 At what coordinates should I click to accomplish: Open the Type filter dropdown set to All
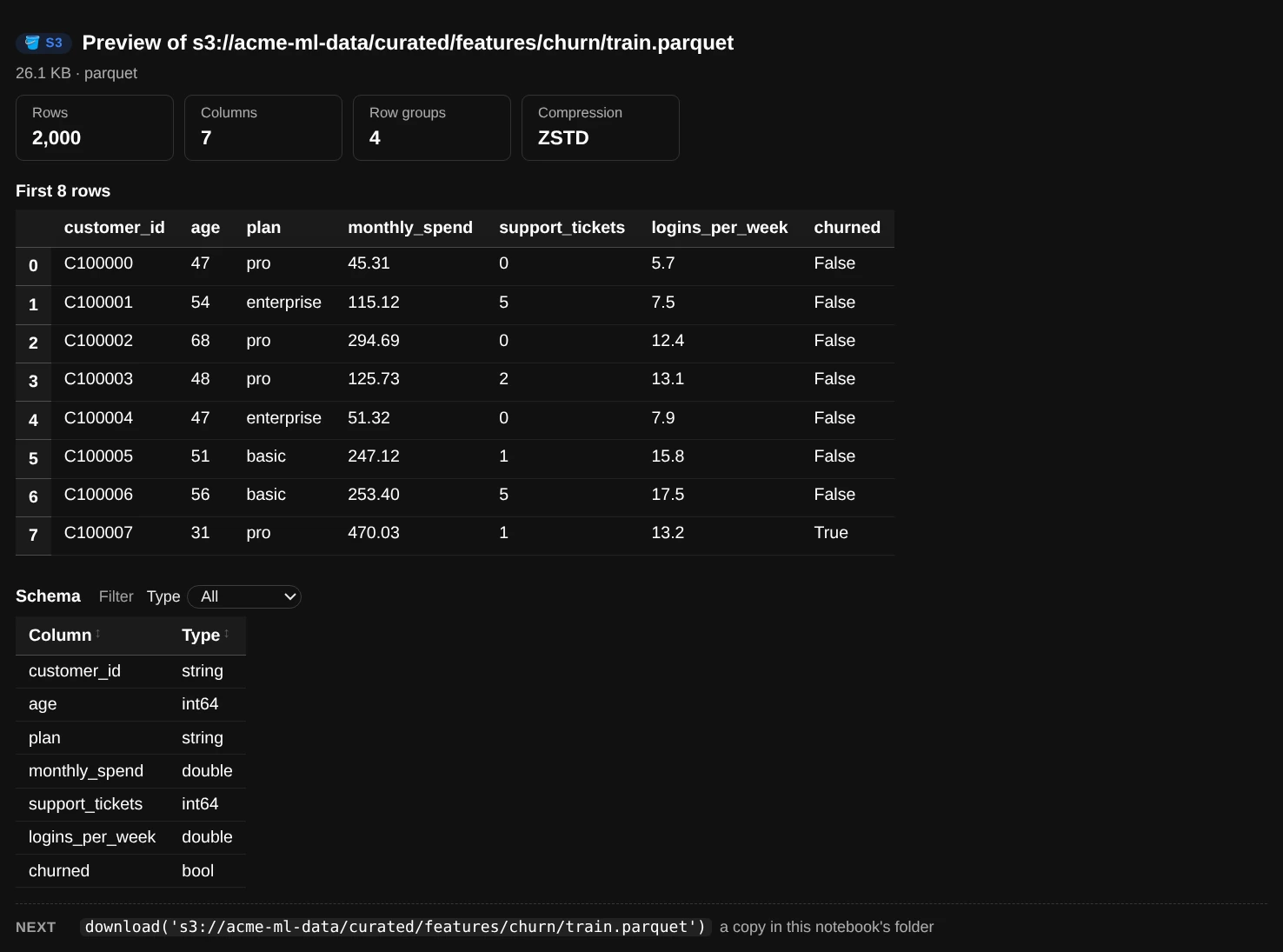[244, 596]
